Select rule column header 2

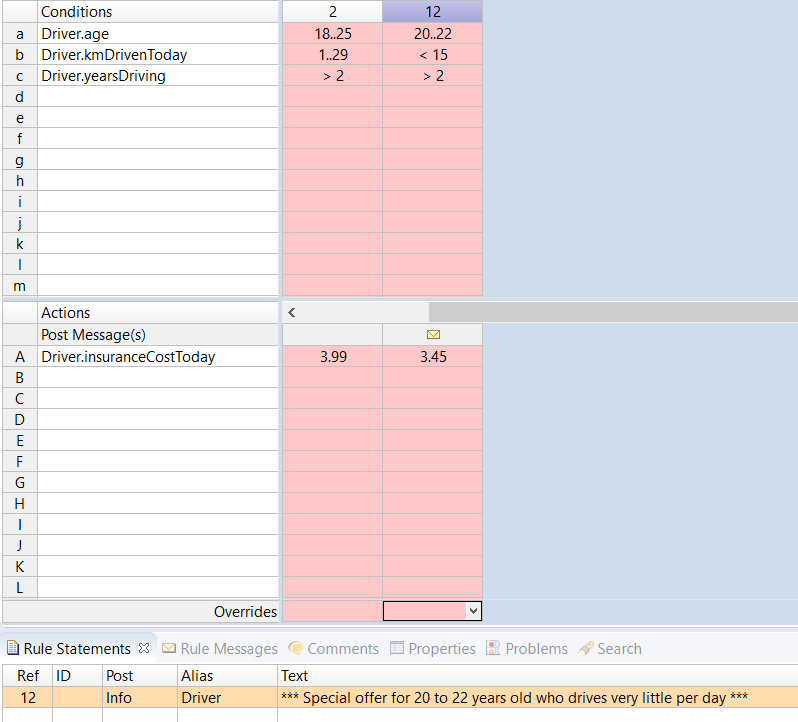333,12
